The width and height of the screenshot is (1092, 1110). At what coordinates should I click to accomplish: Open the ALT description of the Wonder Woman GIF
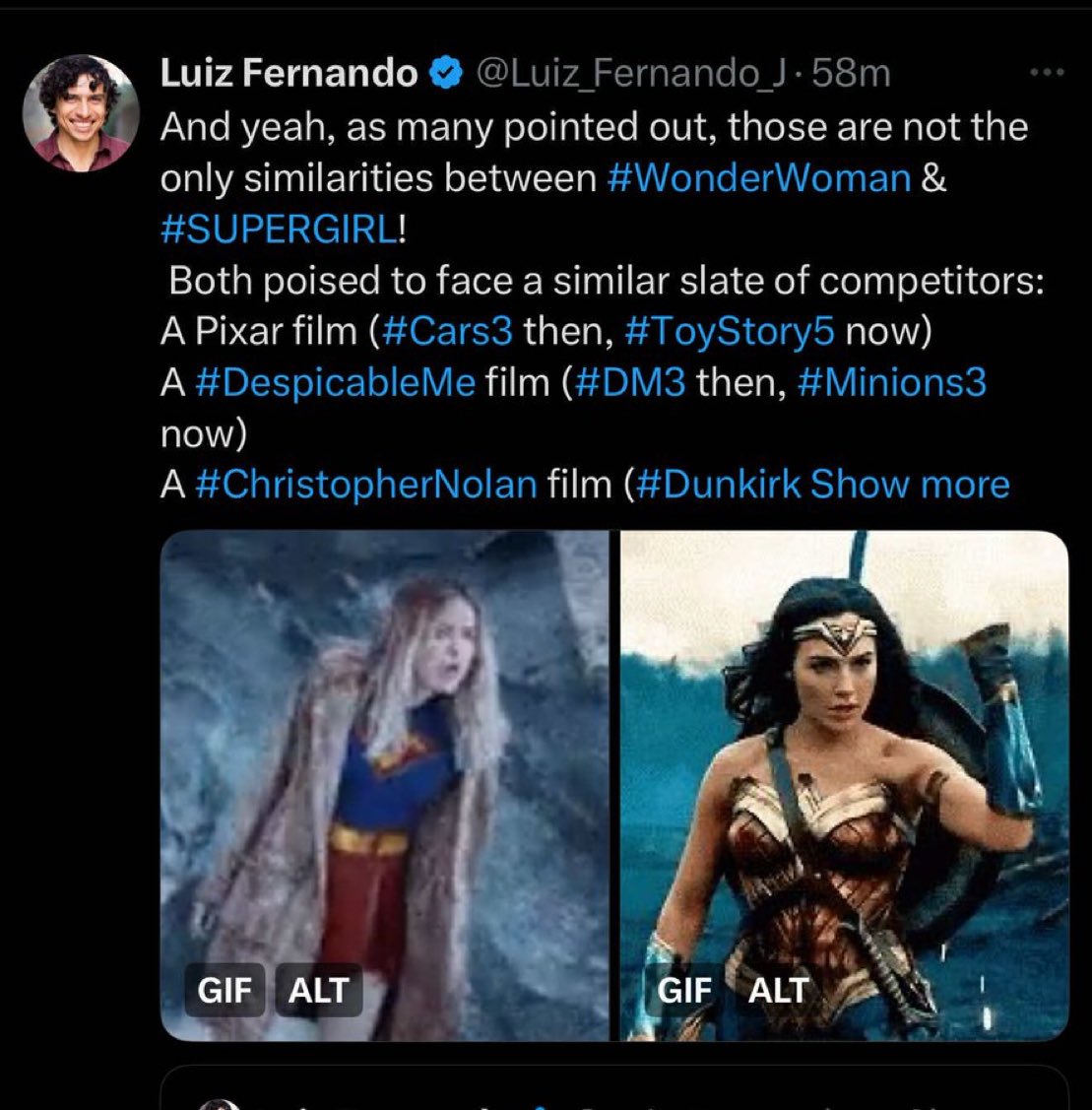[778, 990]
